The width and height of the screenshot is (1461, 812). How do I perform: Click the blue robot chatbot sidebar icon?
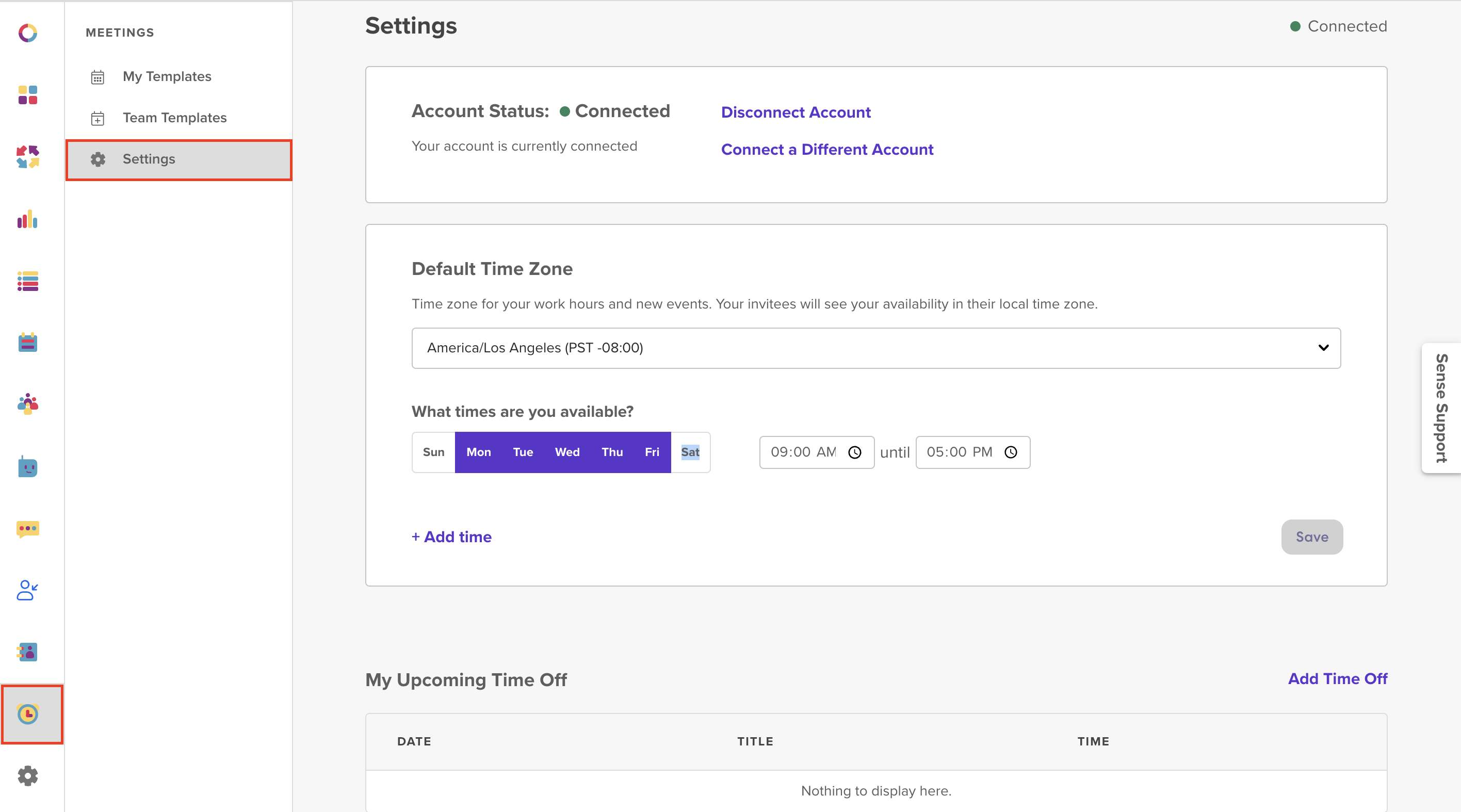(x=27, y=467)
